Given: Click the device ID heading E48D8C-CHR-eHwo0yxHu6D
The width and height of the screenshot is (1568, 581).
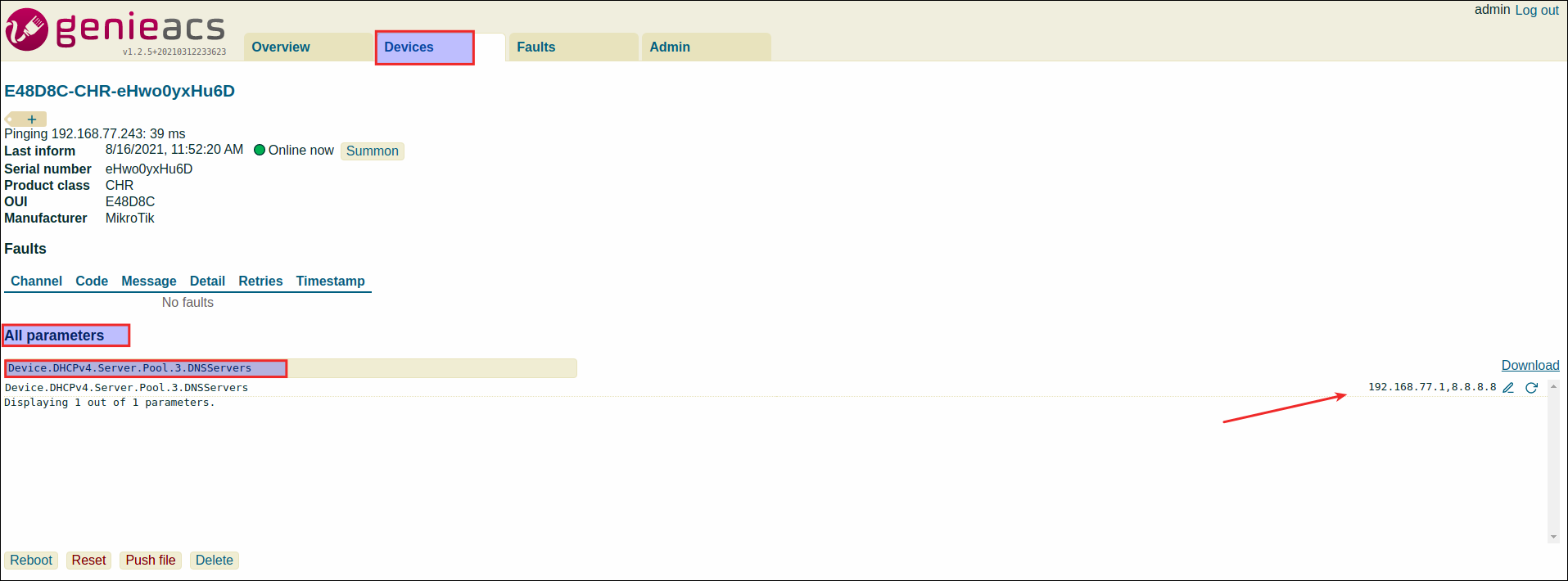Looking at the screenshot, I should 120,91.
